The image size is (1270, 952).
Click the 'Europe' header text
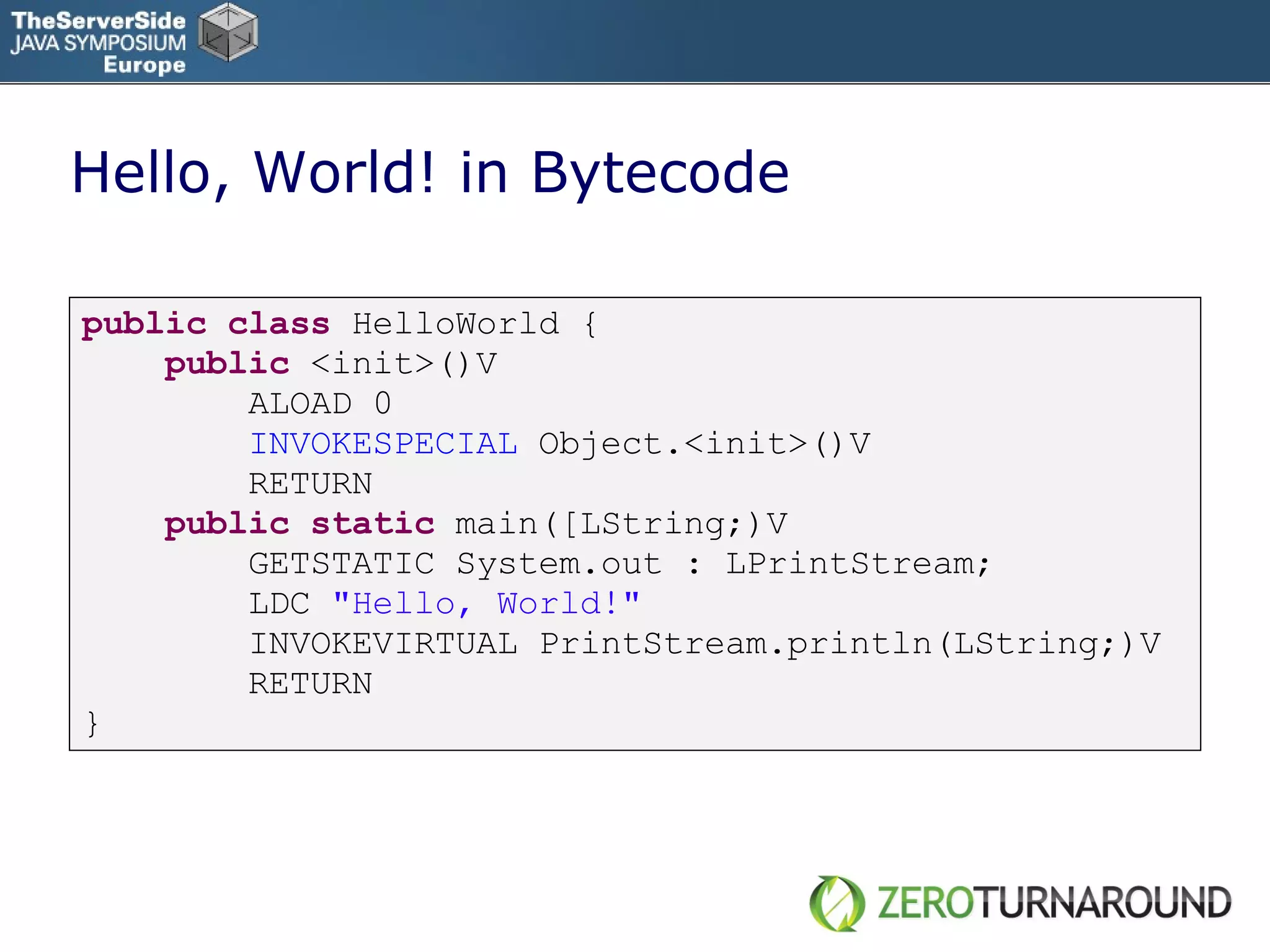click(x=144, y=65)
